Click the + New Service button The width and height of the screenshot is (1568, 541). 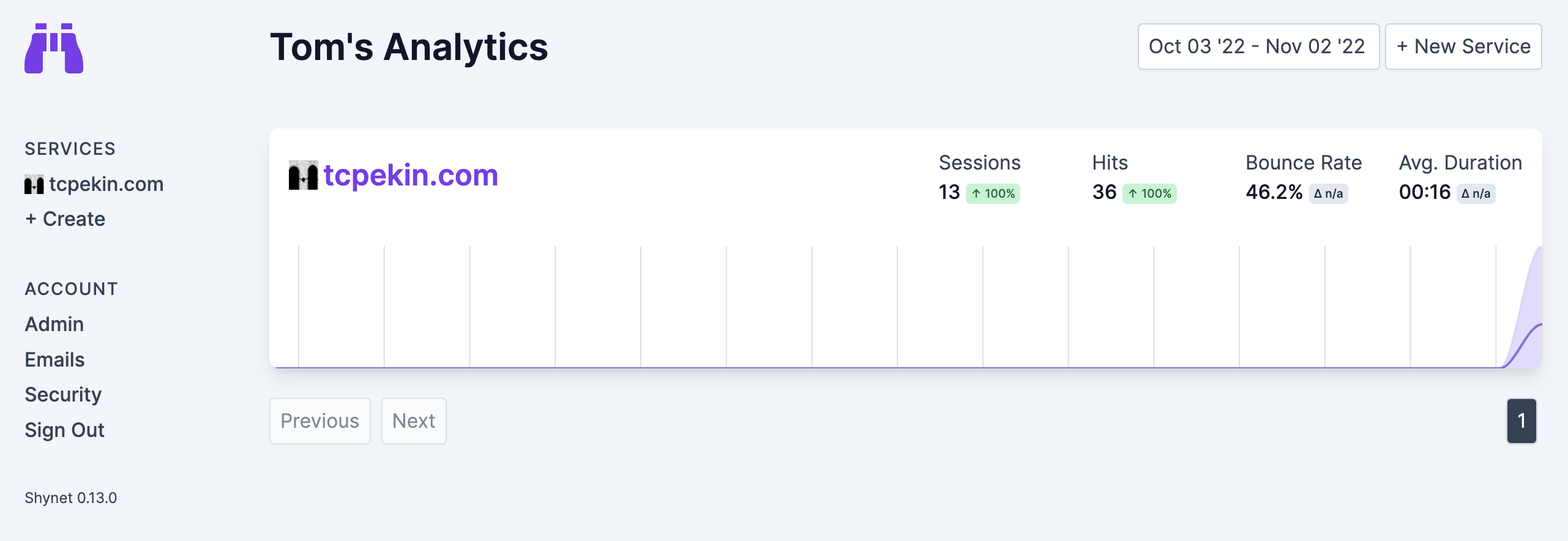[1463, 47]
